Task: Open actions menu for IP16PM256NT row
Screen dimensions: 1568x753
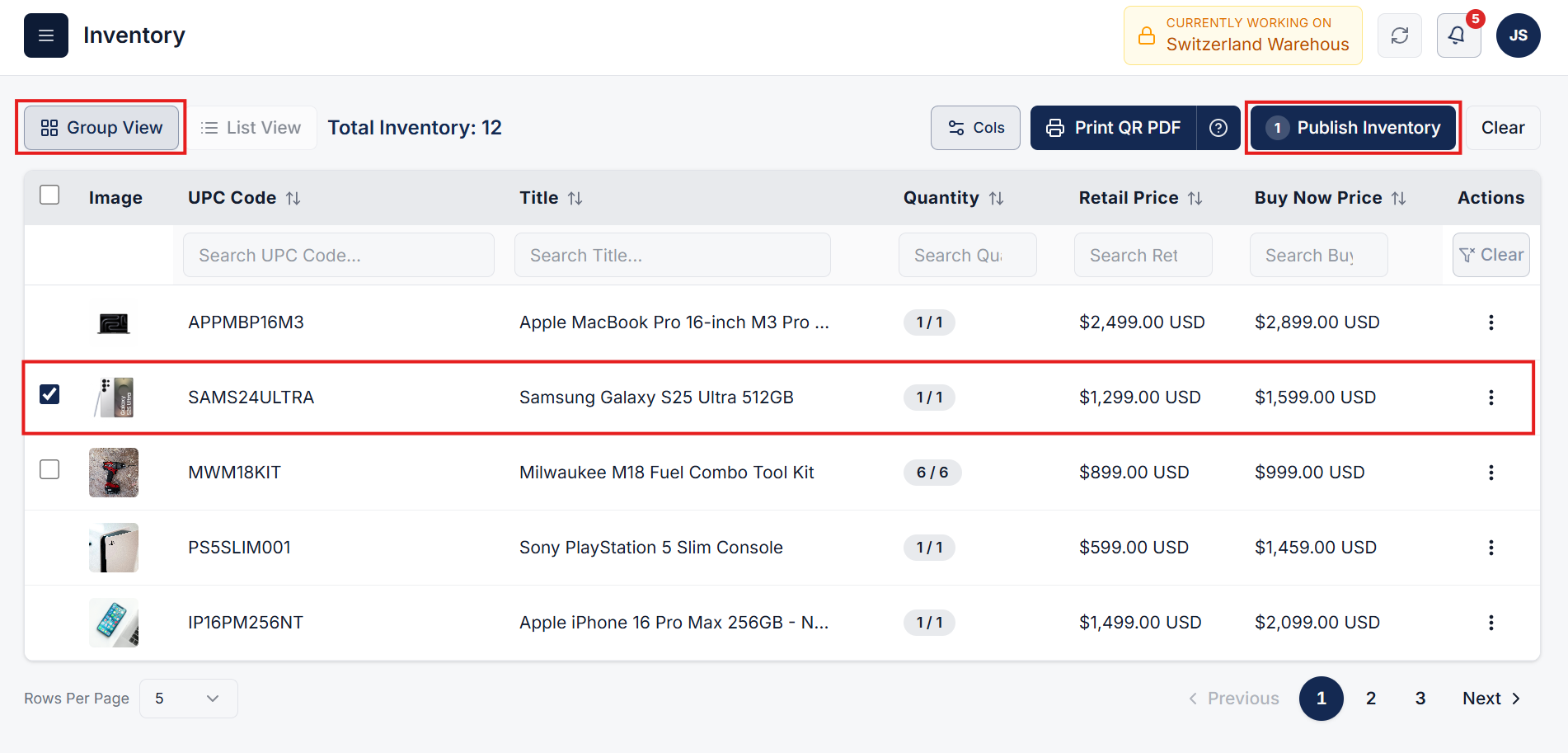Action: [x=1491, y=623]
